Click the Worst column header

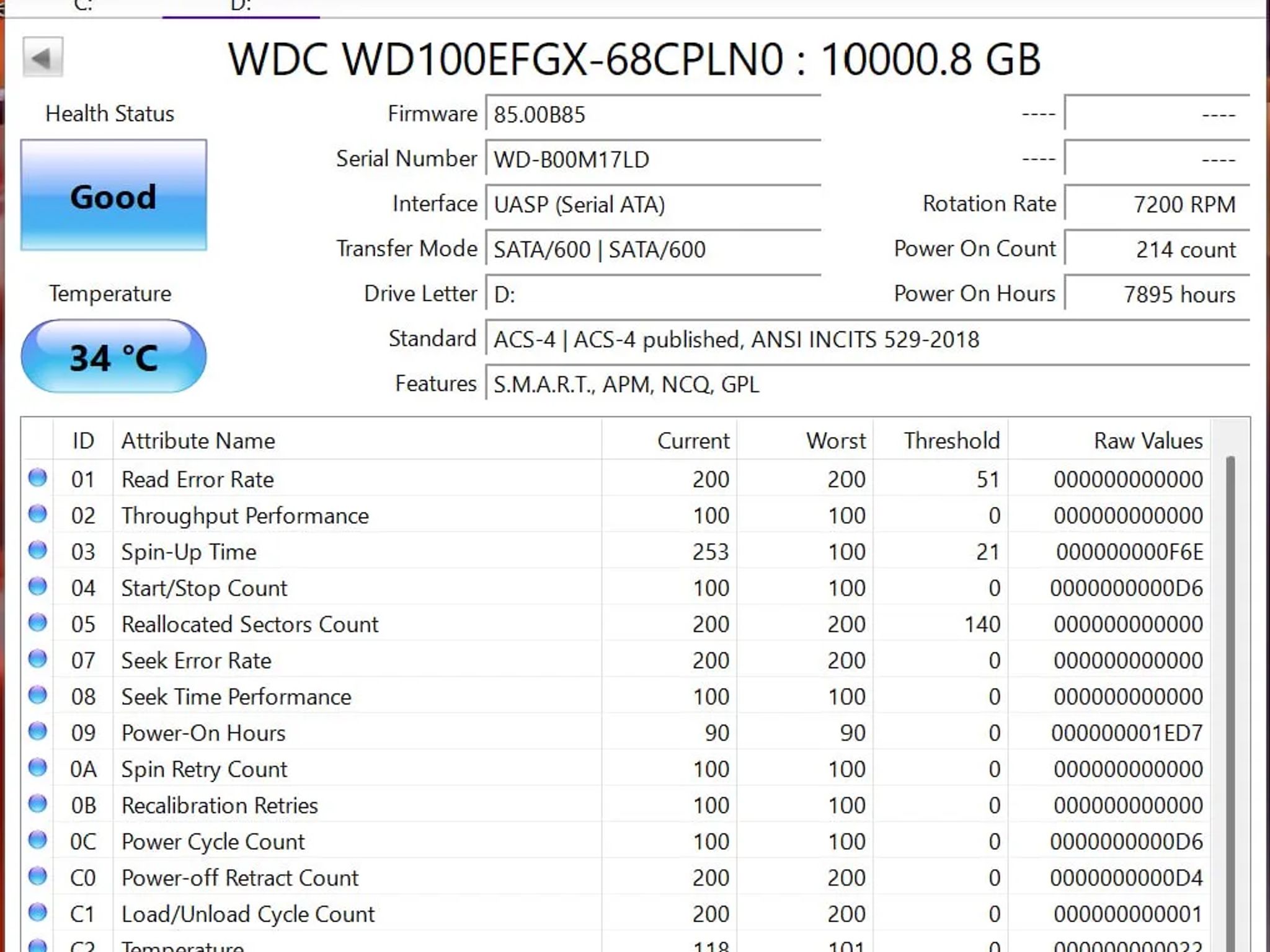point(805,440)
